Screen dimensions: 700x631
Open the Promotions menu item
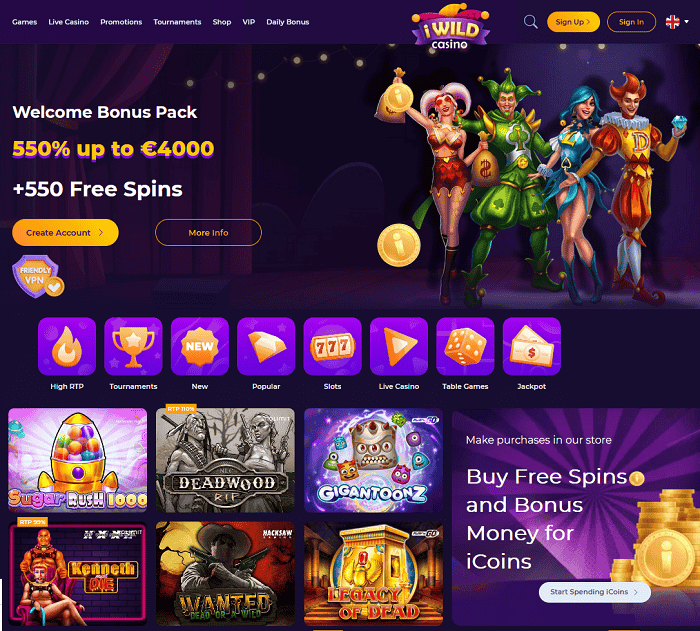pos(121,22)
